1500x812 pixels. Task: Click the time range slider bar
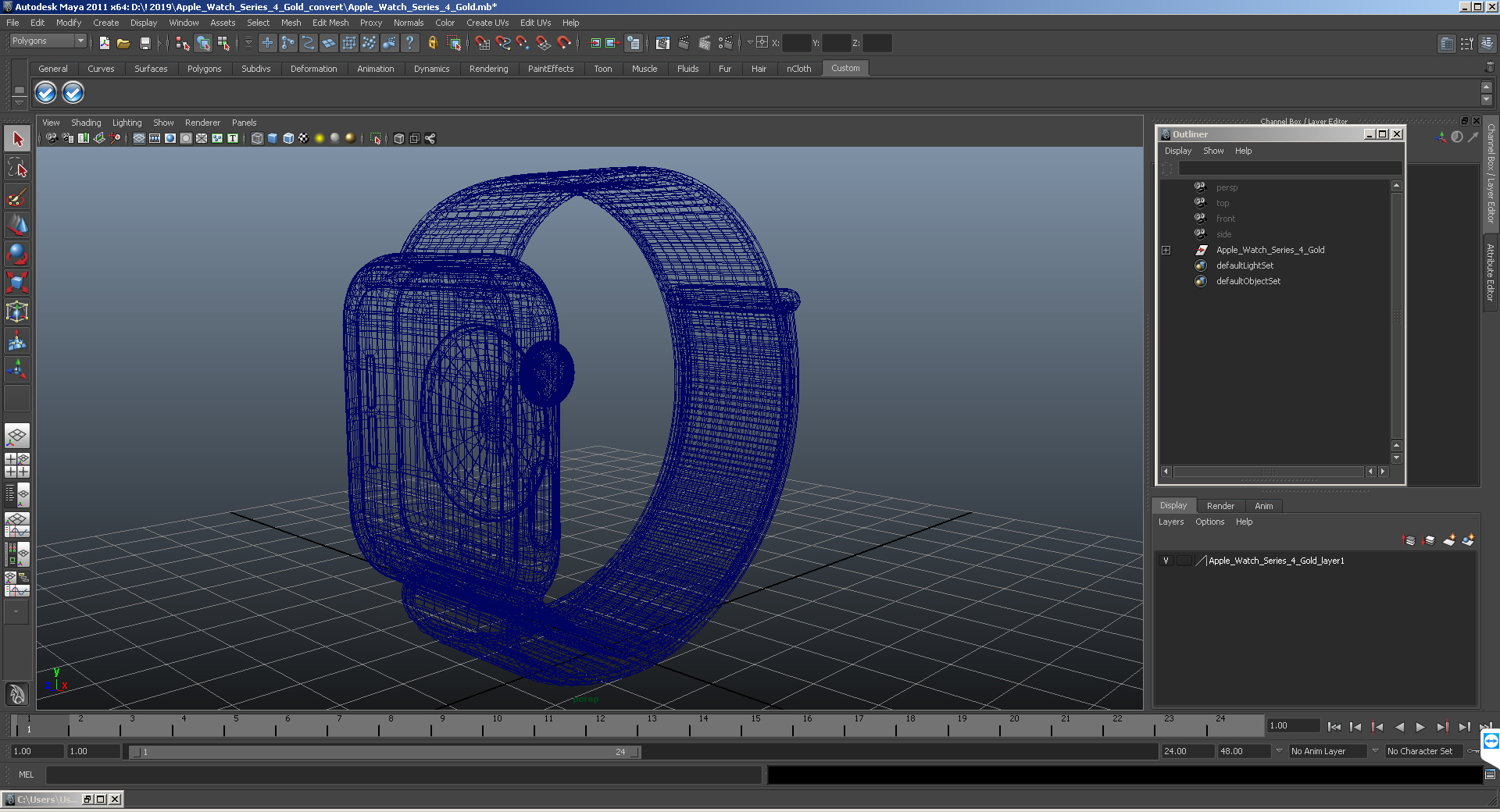tap(385, 752)
